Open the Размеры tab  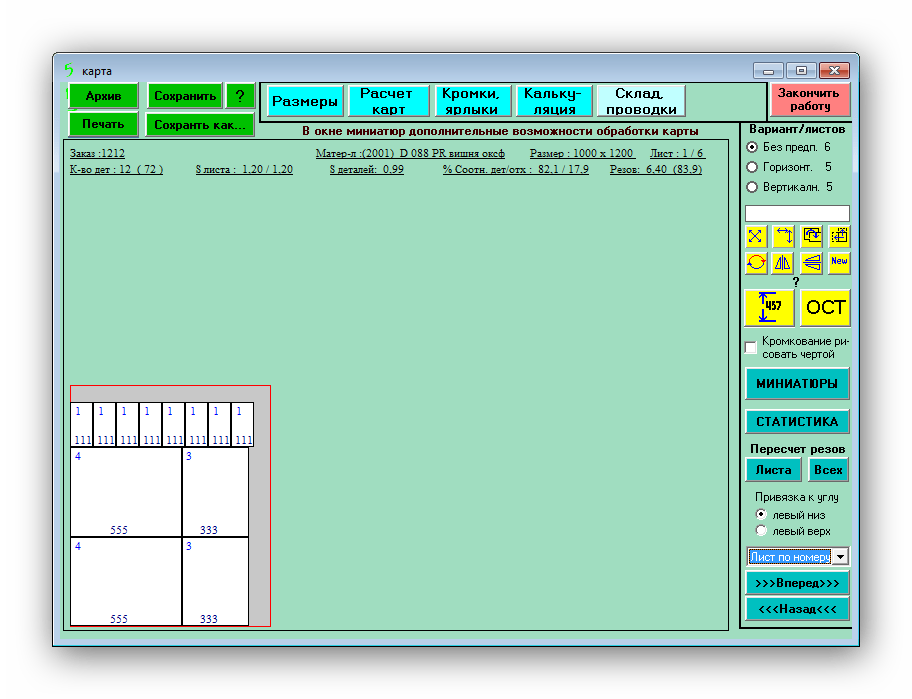click(305, 101)
